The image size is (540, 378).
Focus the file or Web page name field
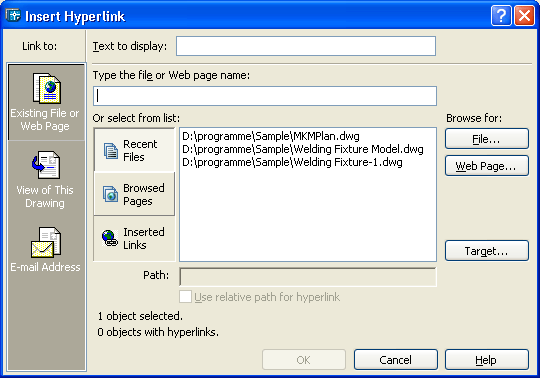pos(265,96)
